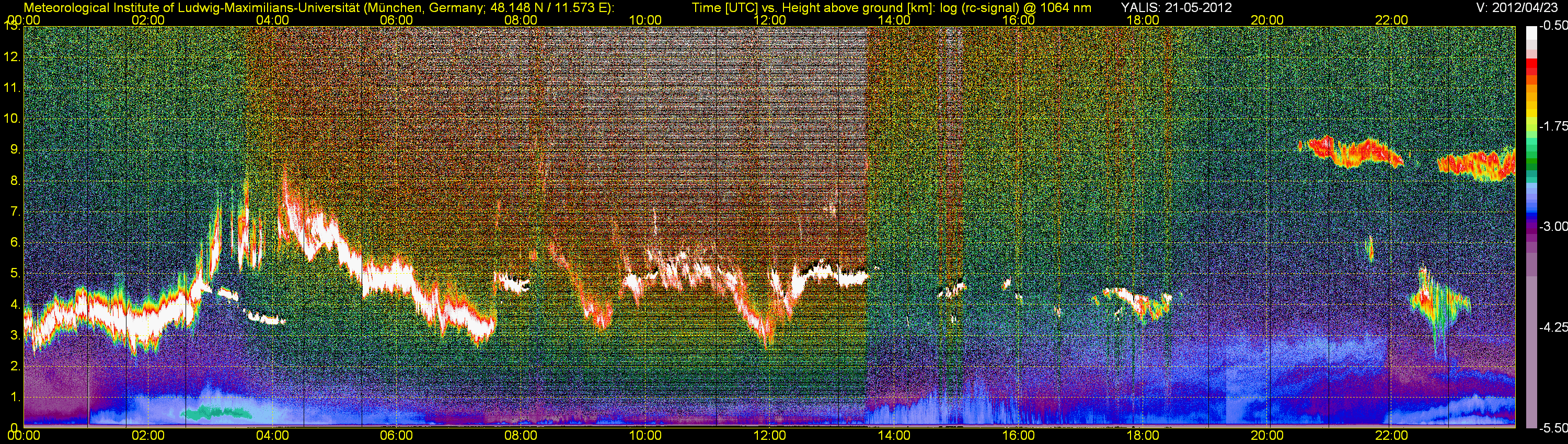Screen dimensions: 1568x444
Task: Click the 16:00 label on the top time axis
Action: click(1018, 20)
